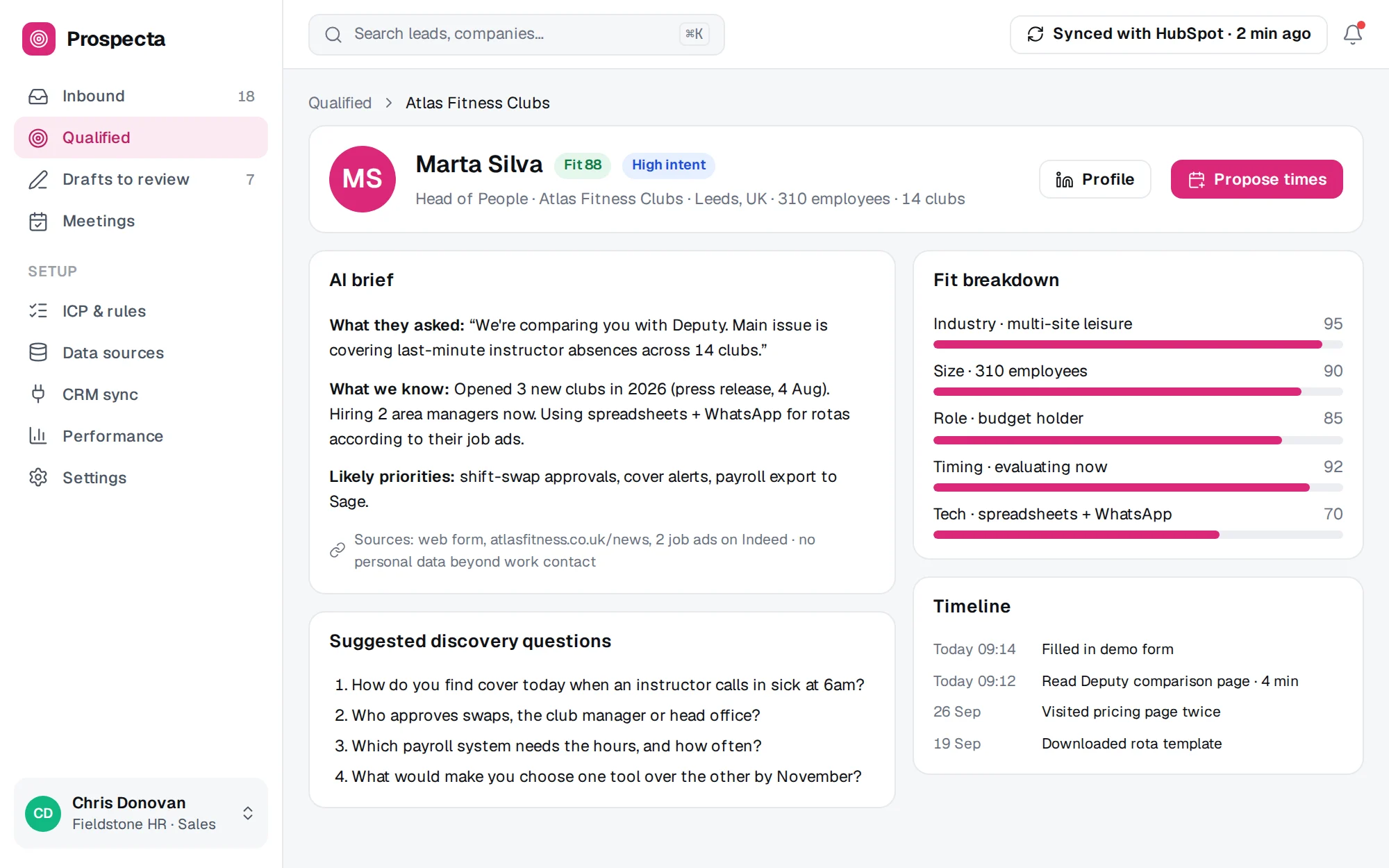Click the Size 310 employees score 90
This screenshot has width=1389, height=868.
click(x=1333, y=371)
